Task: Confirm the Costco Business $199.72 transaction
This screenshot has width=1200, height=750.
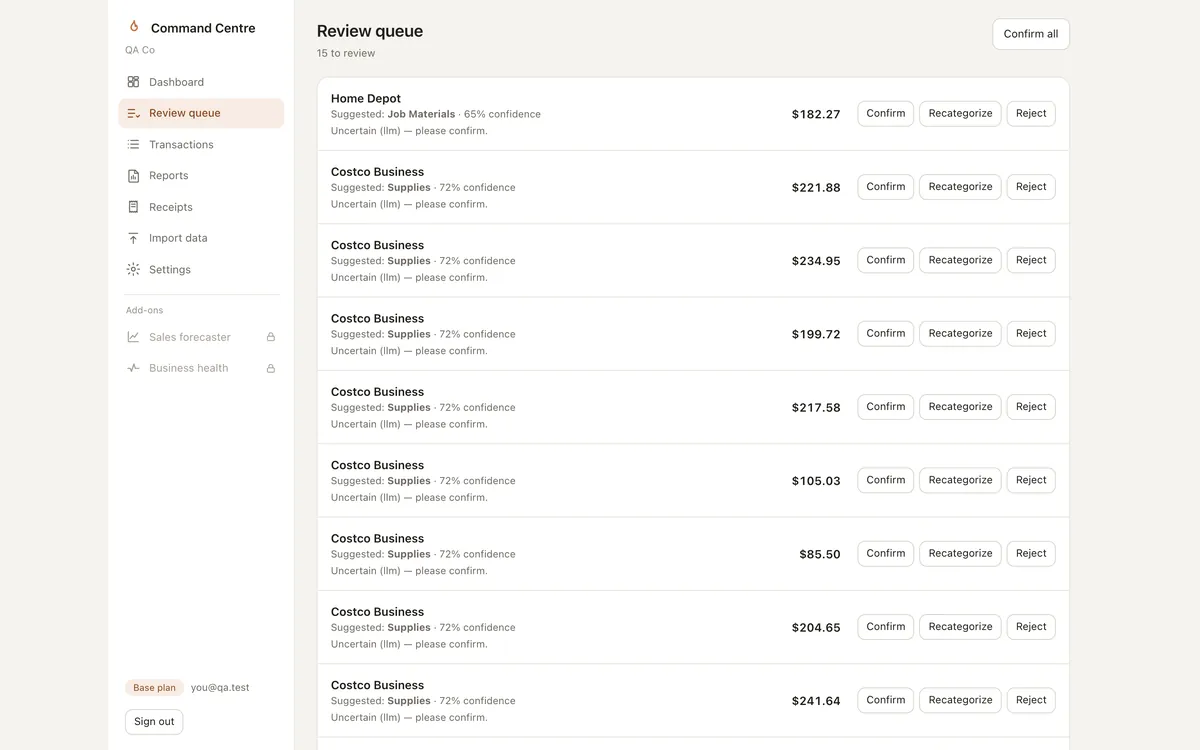Action: click(x=886, y=334)
